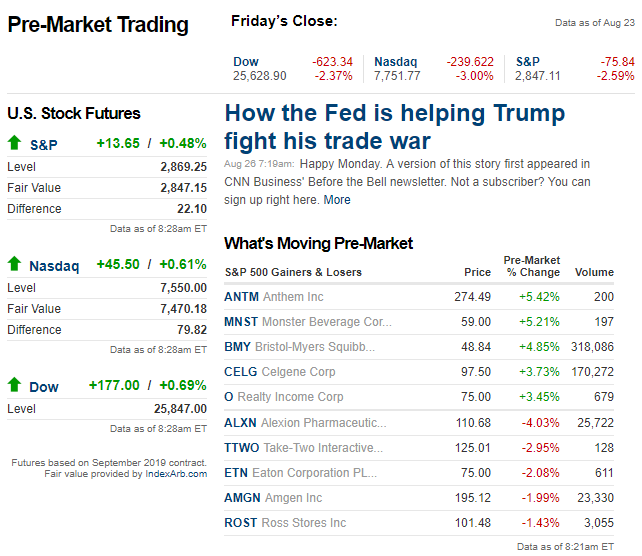This screenshot has width=642, height=556.
Task: Click the Dow index in Friday's Close
Action: tap(246, 62)
